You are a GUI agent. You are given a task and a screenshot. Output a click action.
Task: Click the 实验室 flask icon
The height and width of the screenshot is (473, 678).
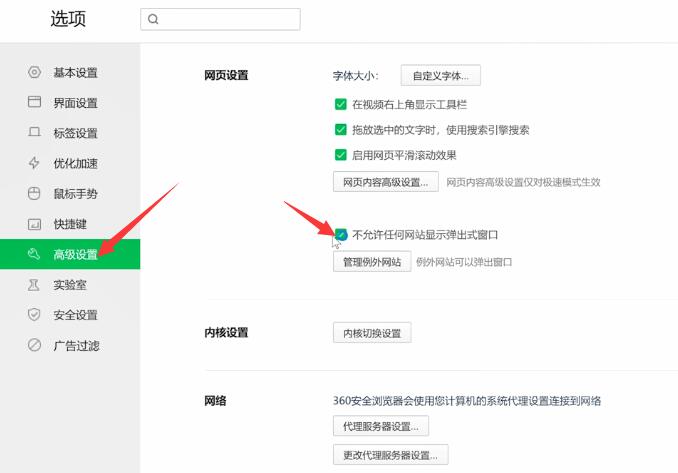pos(34,284)
